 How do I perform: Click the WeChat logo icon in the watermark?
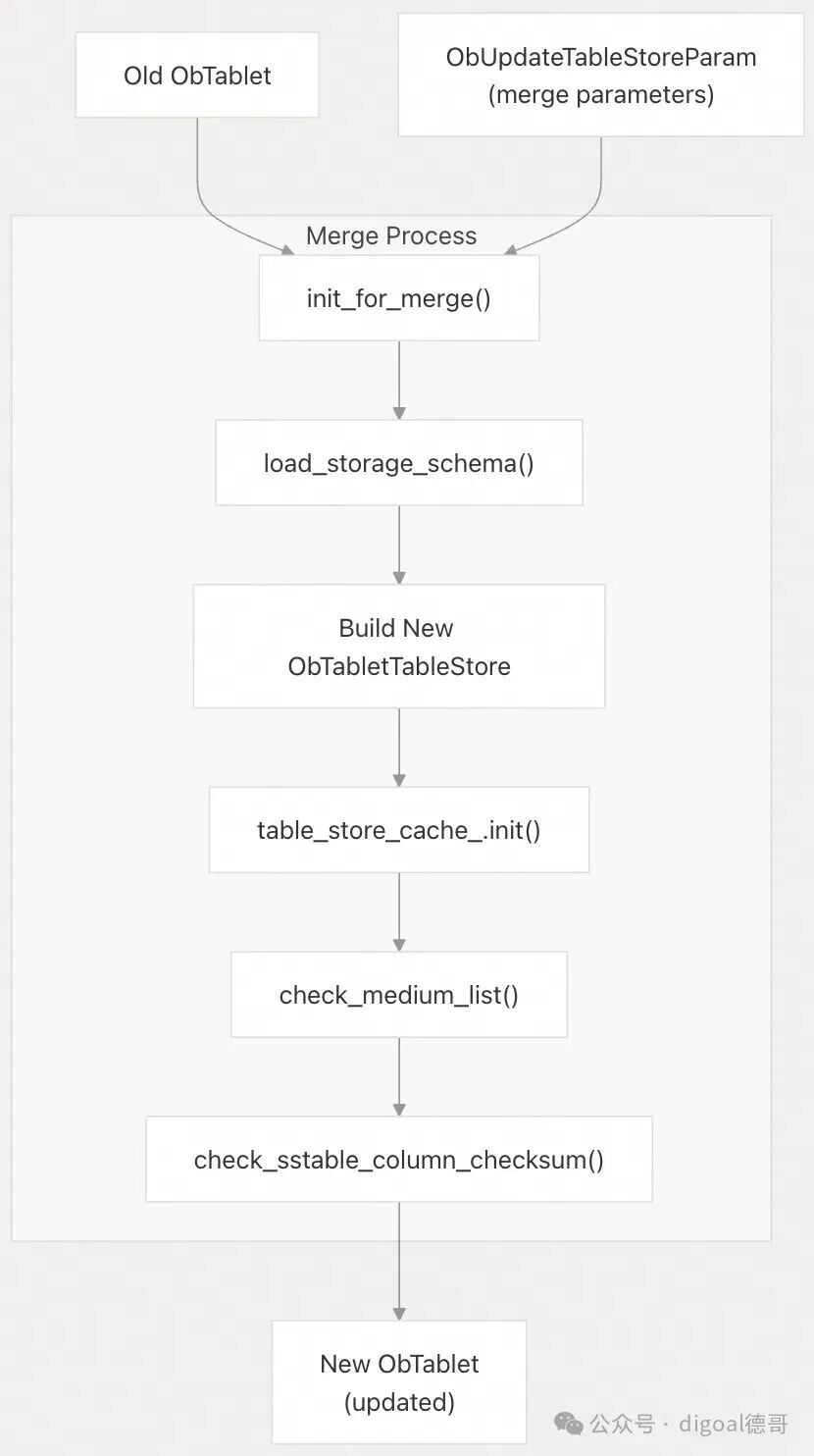(570, 1423)
